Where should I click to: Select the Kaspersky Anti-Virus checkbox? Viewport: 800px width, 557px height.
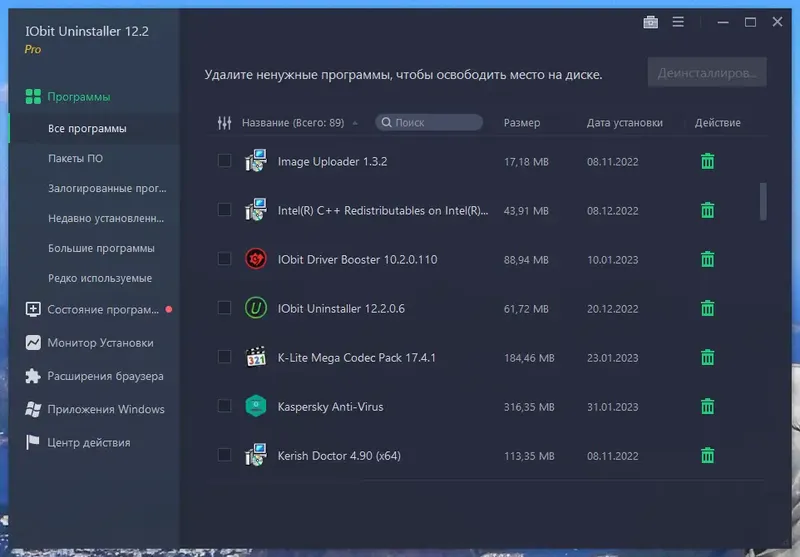tap(224, 406)
